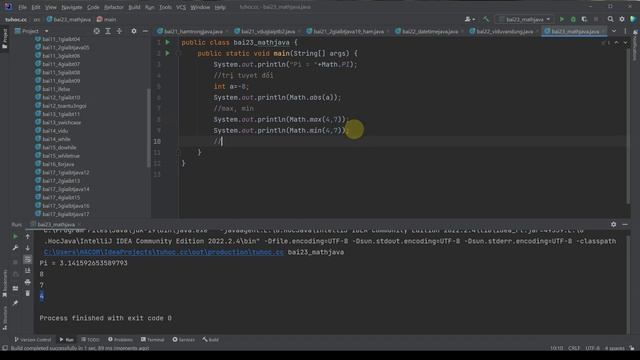Print the console output using the printer icon
Screen dimensions: 640x360
(x=28, y=282)
